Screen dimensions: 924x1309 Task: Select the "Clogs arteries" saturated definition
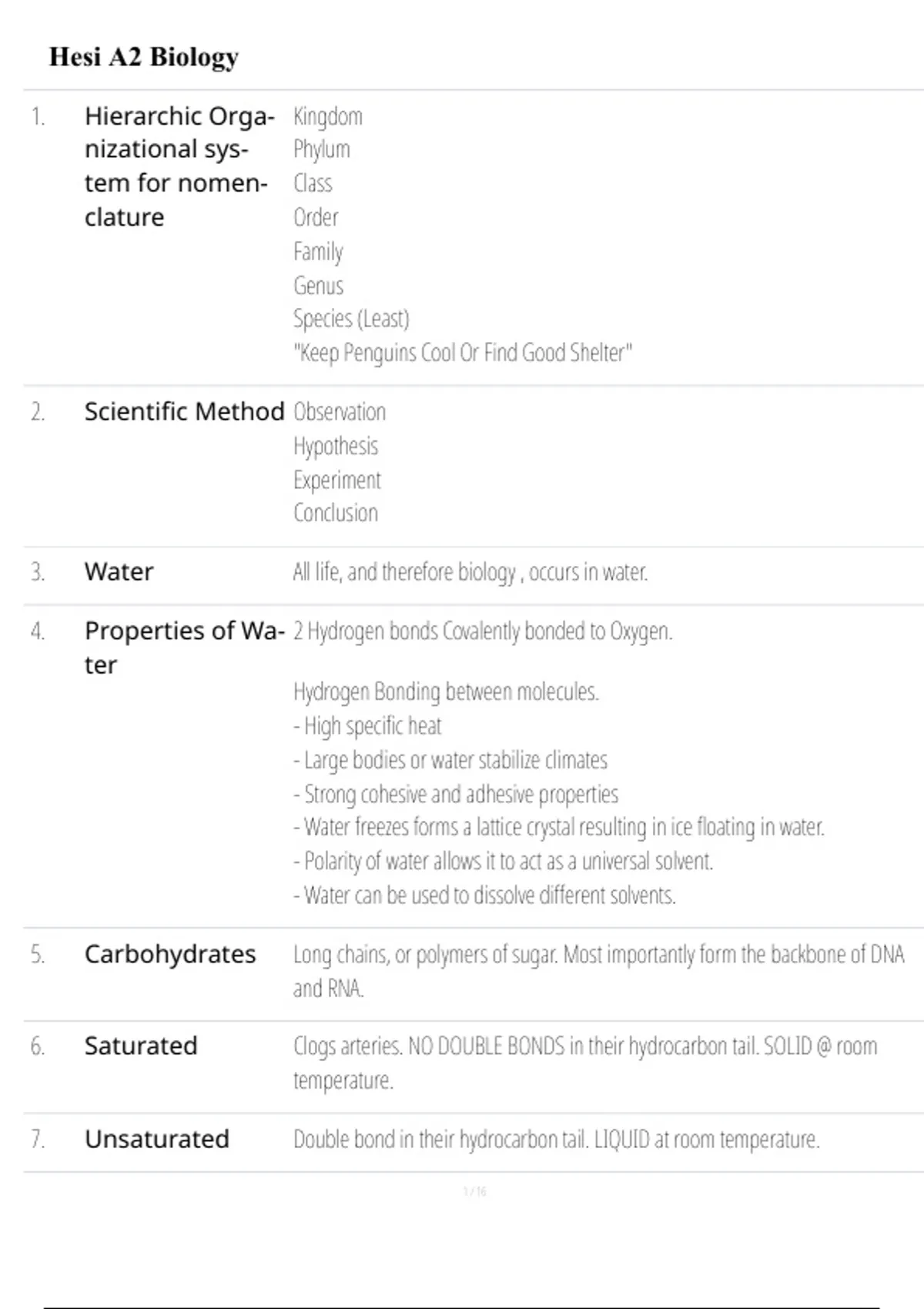pos(585,1047)
